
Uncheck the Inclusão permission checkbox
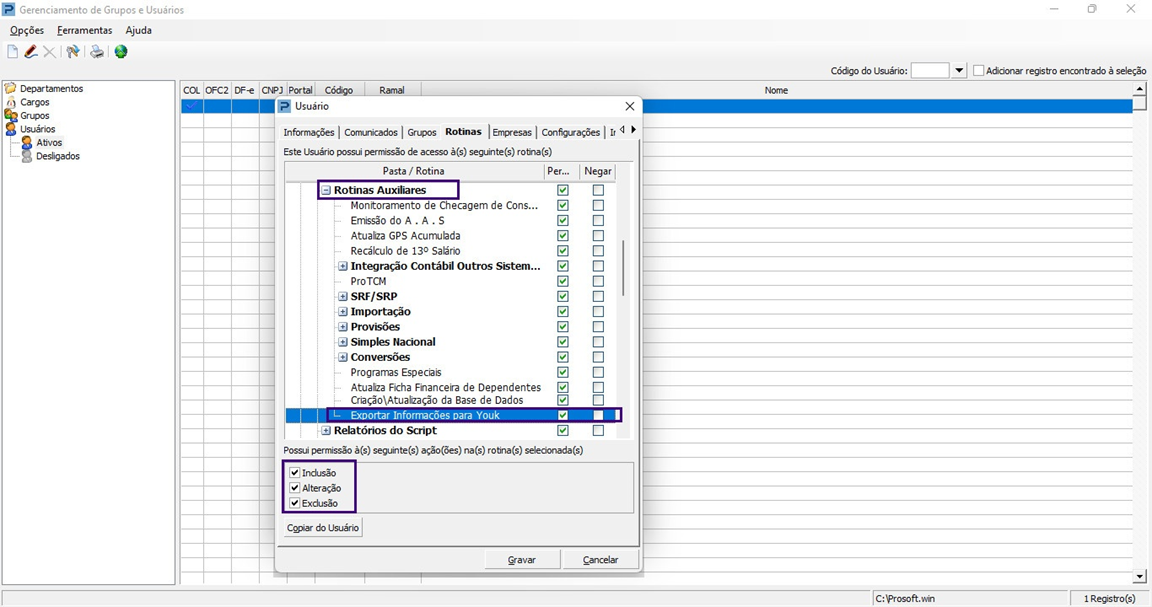pos(294,473)
